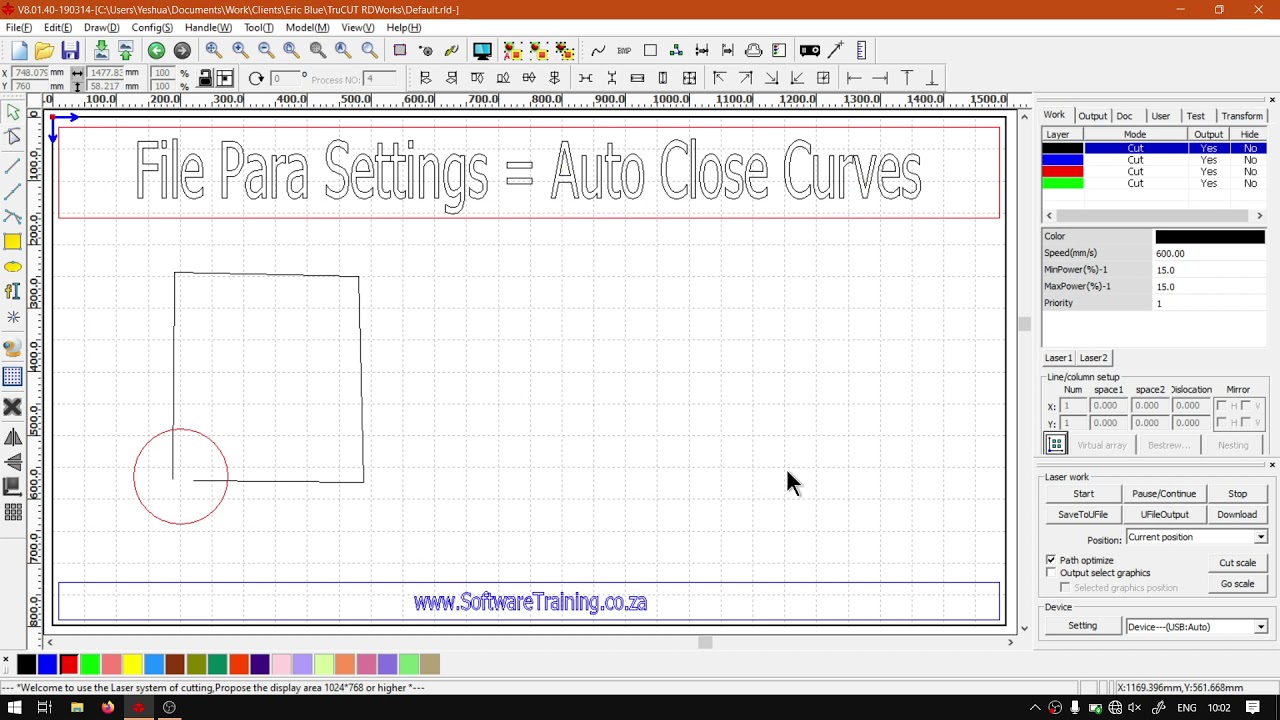
Task: Click the device Setting button
Action: coord(1083,626)
